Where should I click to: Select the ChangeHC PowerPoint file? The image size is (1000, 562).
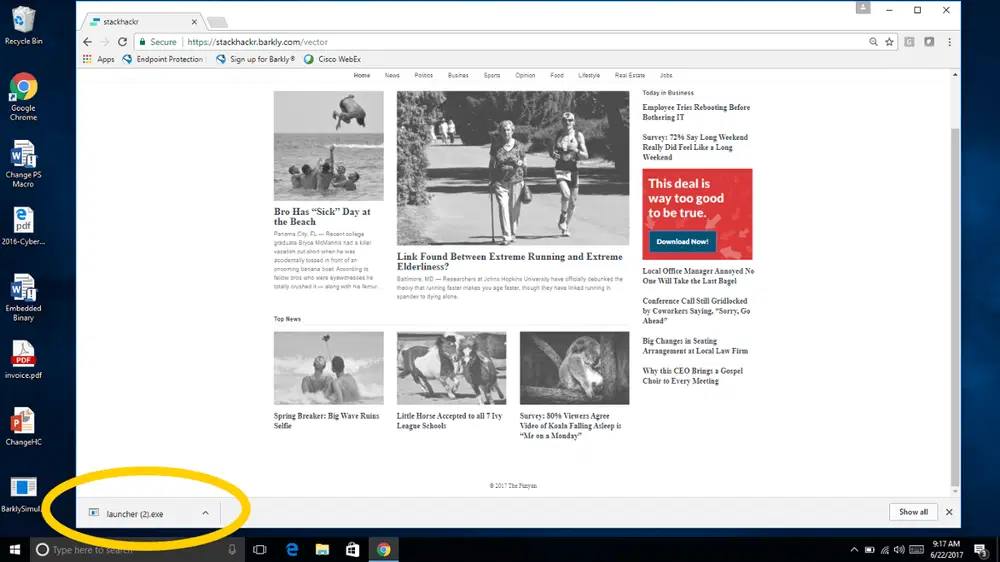point(23,427)
